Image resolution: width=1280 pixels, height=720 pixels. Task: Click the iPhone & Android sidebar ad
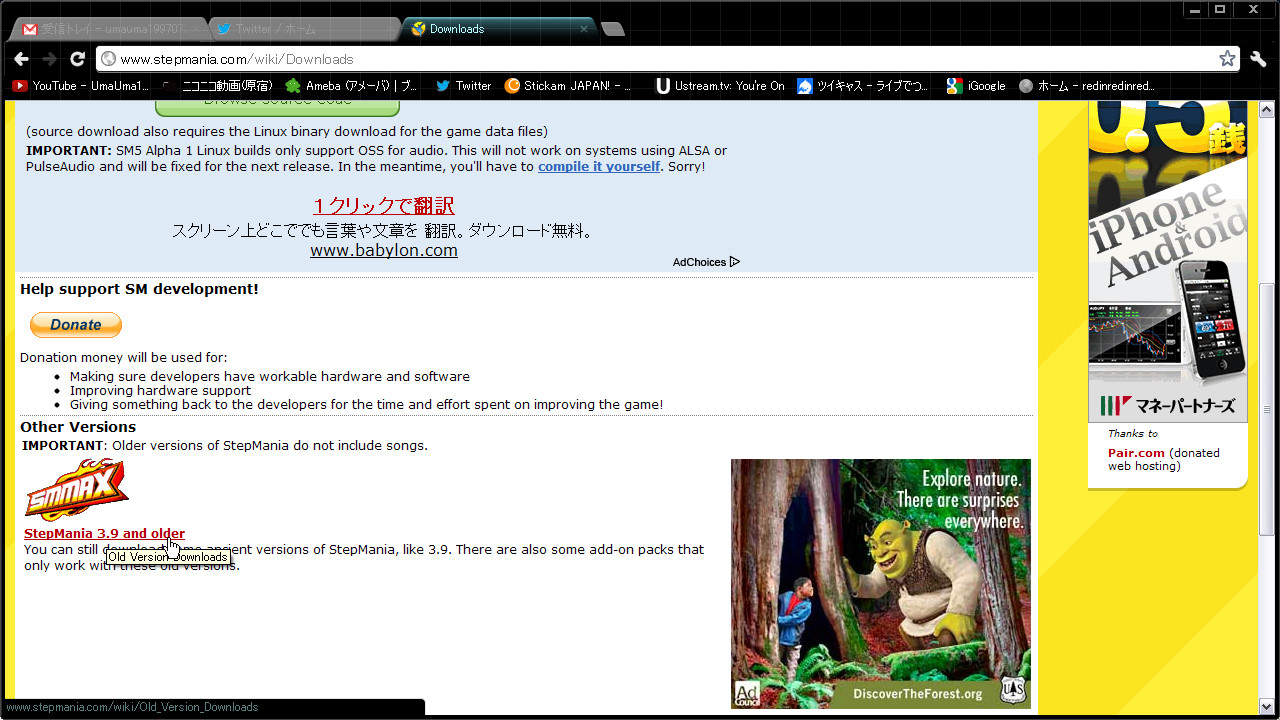(1168, 262)
